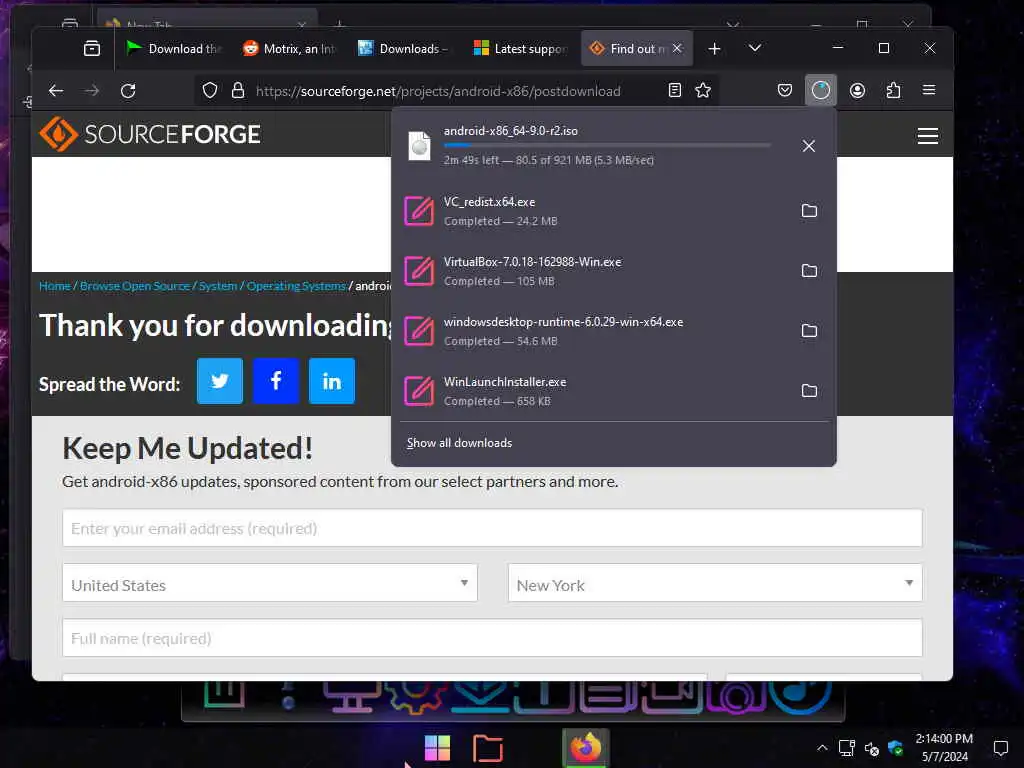The height and width of the screenshot is (768, 1024).
Task: Share on LinkedIn button
Action: point(332,381)
